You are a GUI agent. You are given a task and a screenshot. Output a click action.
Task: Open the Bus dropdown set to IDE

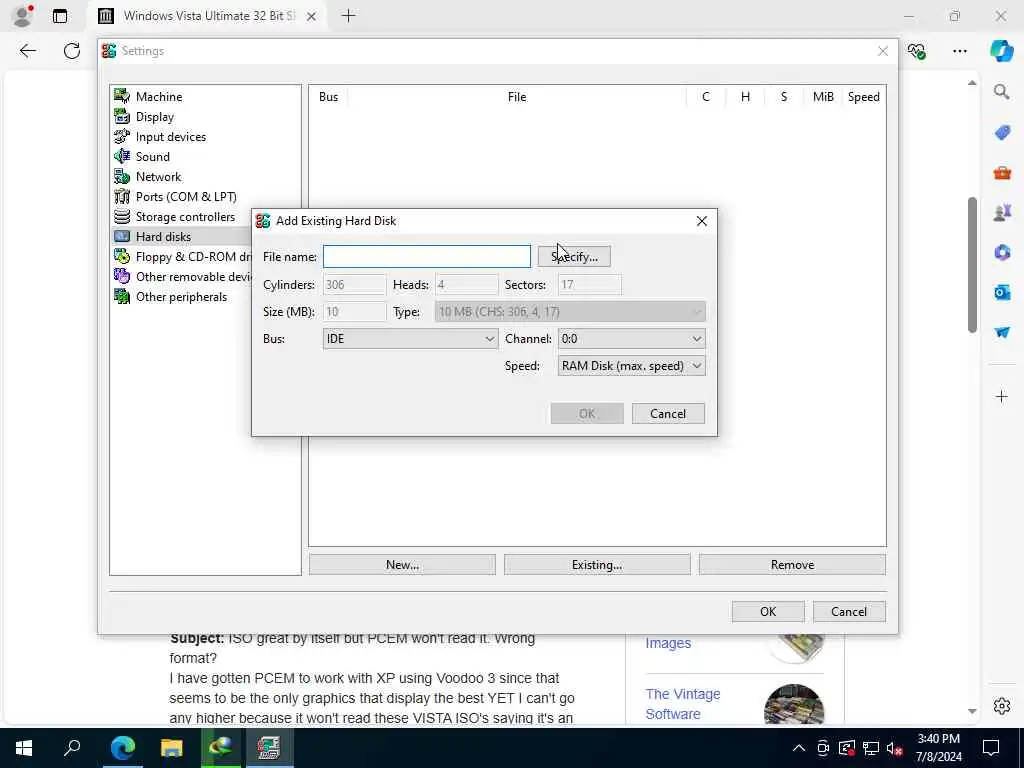click(x=410, y=339)
